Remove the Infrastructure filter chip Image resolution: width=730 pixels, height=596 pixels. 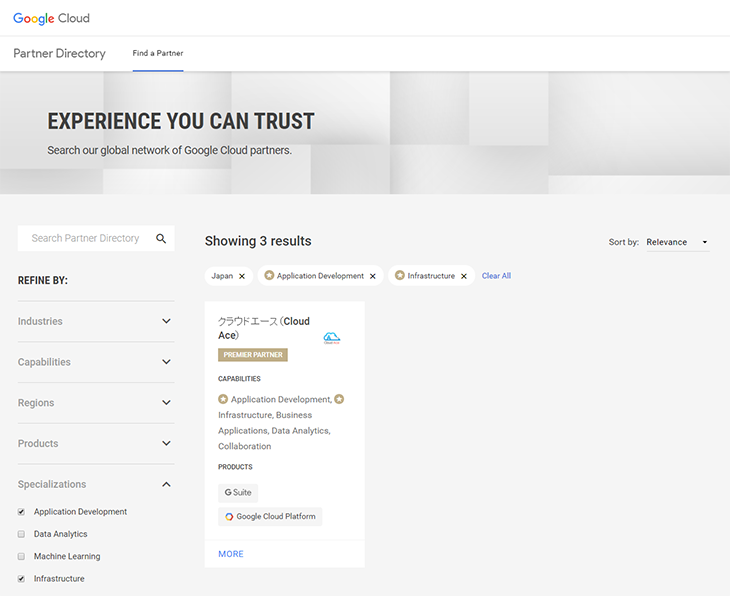pos(464,276)
